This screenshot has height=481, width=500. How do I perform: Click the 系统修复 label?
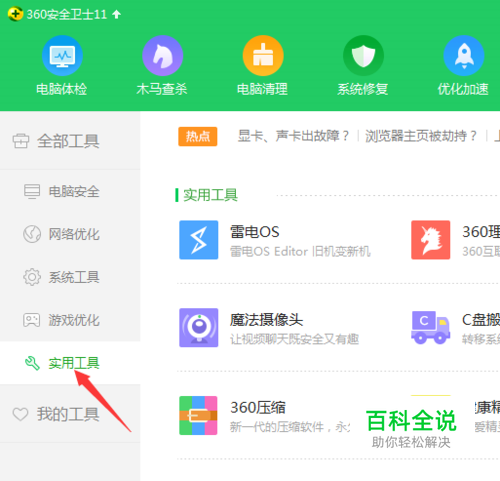363,89
